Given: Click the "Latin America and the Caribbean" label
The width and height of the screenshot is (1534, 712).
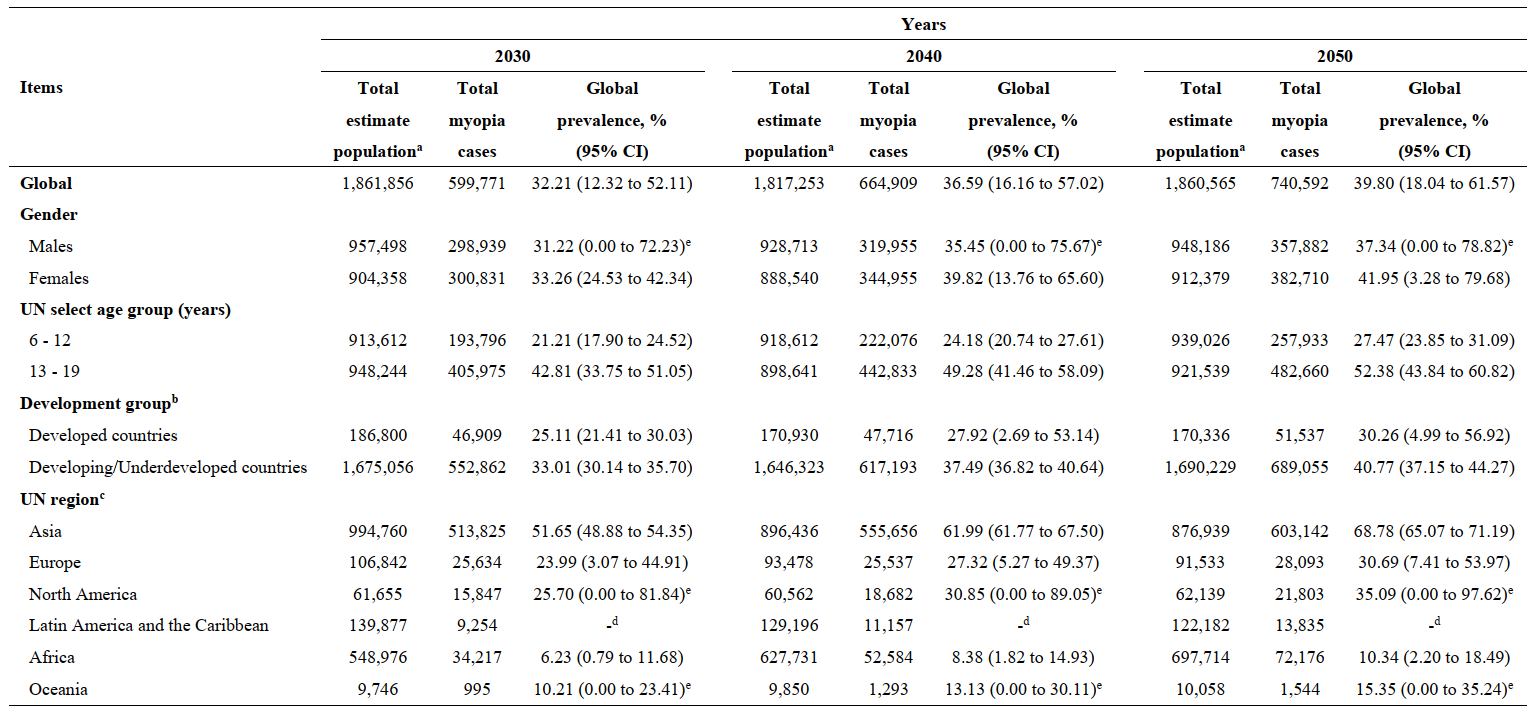Looking at the screenshot, I should pyautogui.click(x=148, y=626).
